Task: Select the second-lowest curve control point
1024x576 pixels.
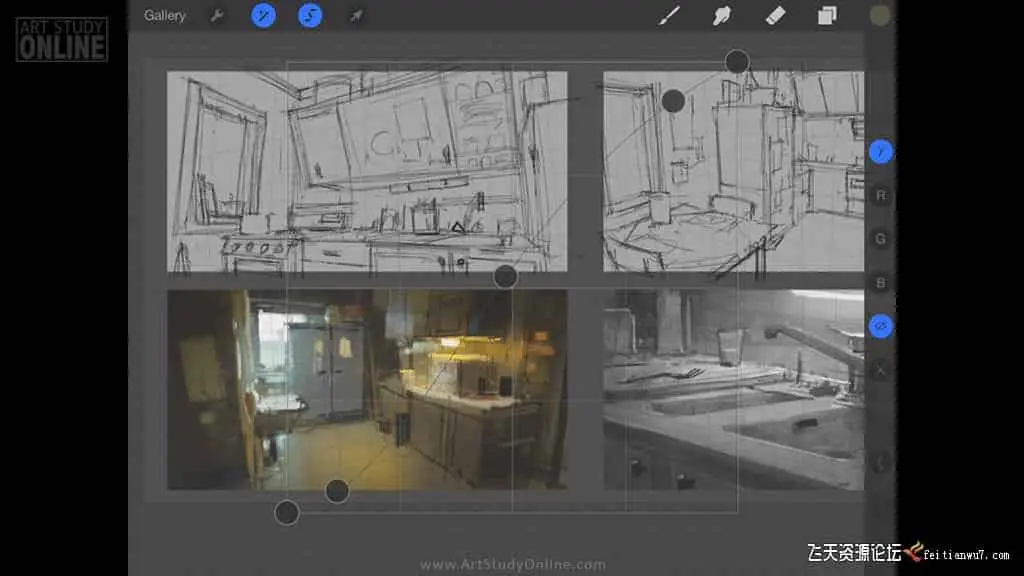Action: click(x=337, y=491)
